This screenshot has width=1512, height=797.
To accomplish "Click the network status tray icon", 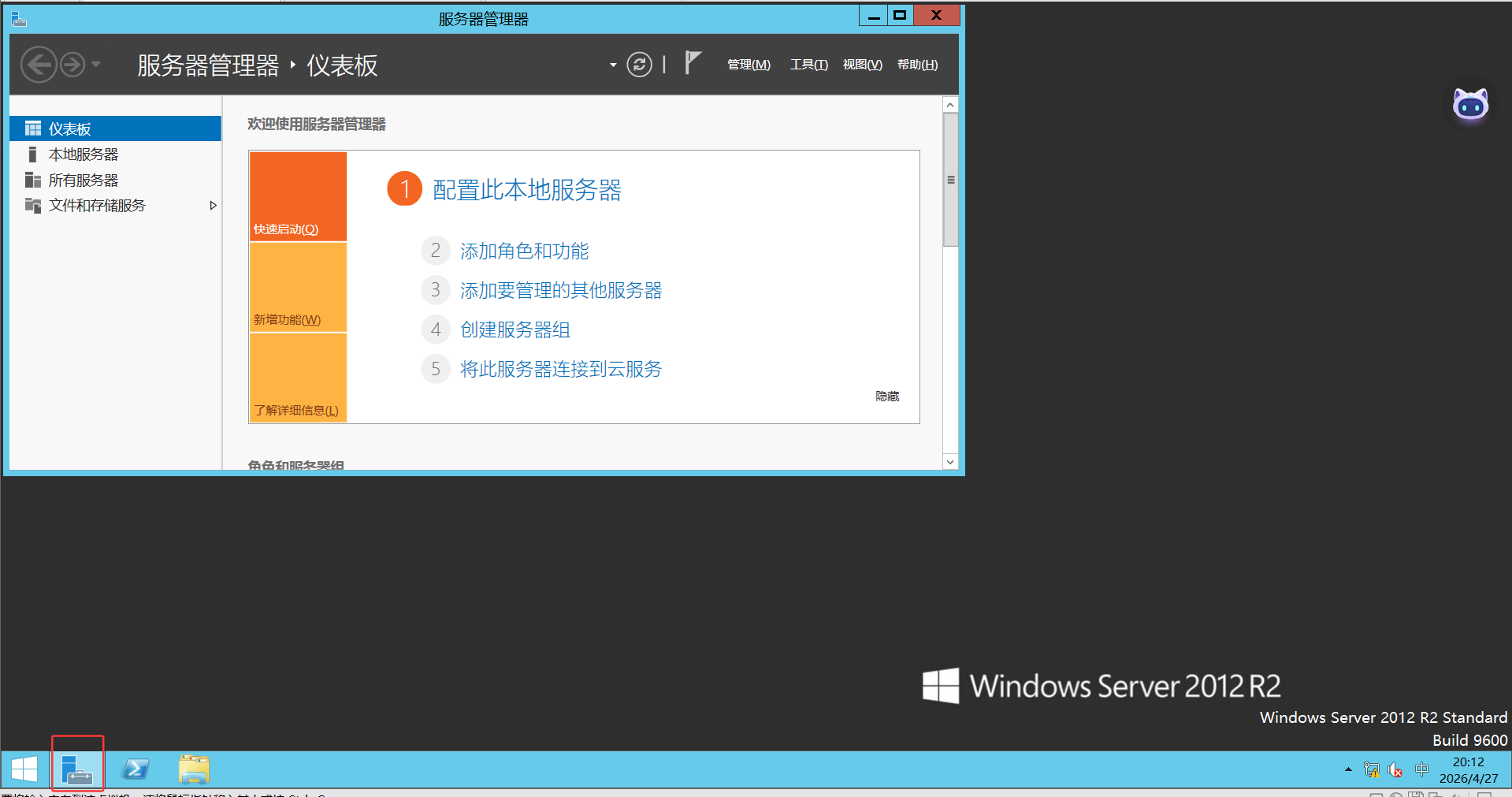I will tap(1372, 769).
